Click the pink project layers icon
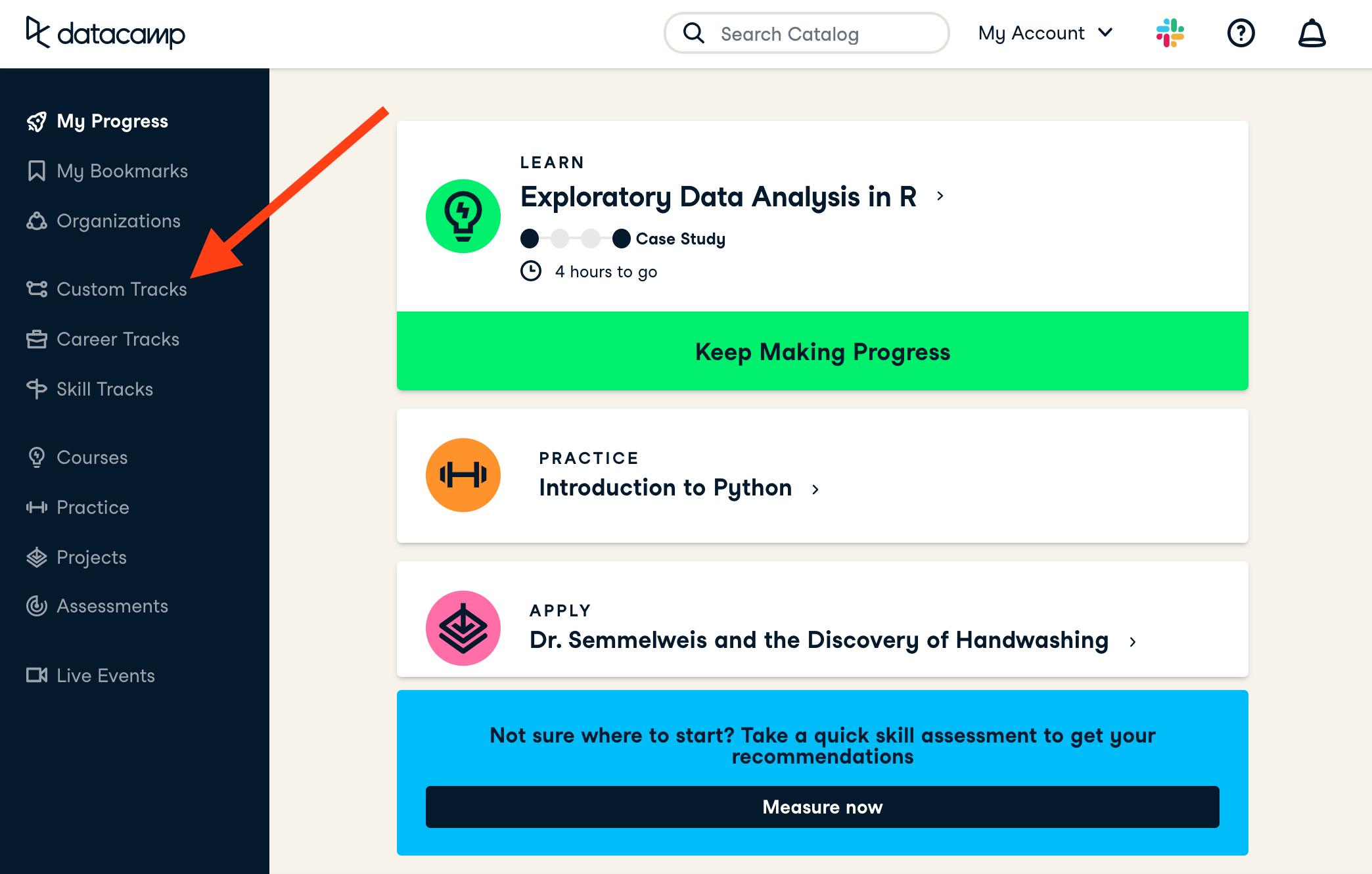This screenshot has width=1372, height=874. coord(463,628)
